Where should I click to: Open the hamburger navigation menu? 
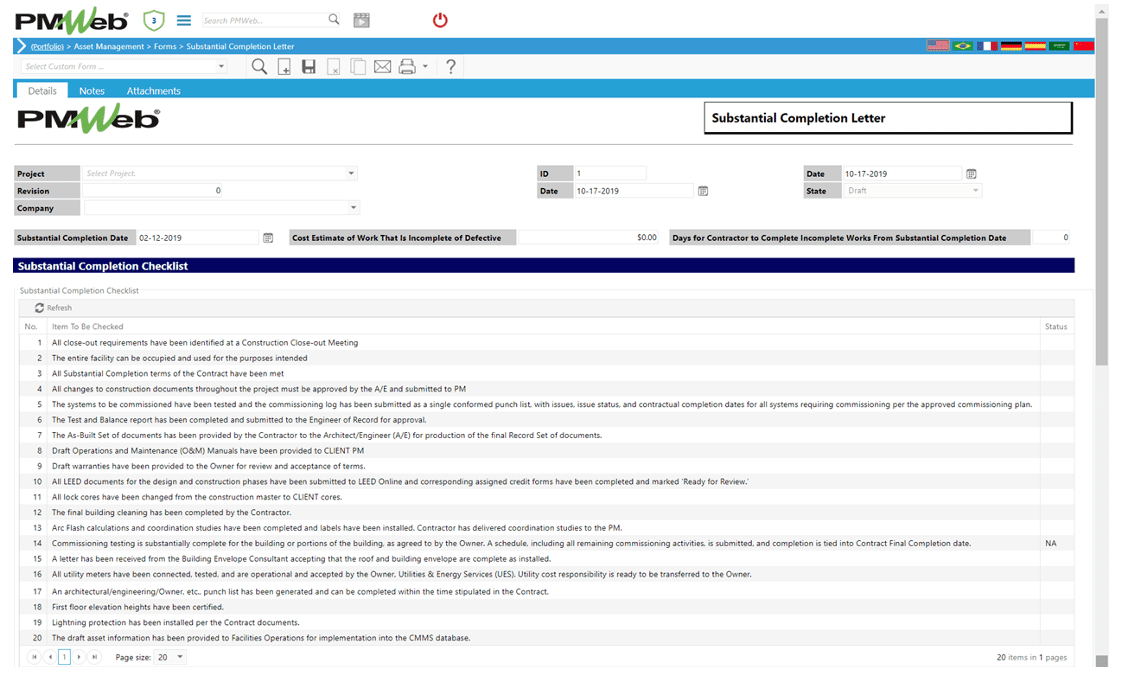(184, 20)
